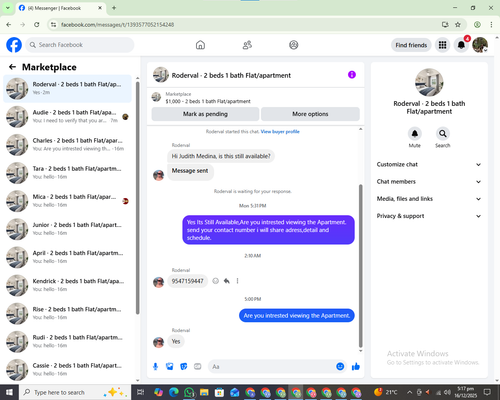Expand Privacy & support section
The width and height of the screenshot is (500, 400).
pyautogui.click(x=429, y=216)
